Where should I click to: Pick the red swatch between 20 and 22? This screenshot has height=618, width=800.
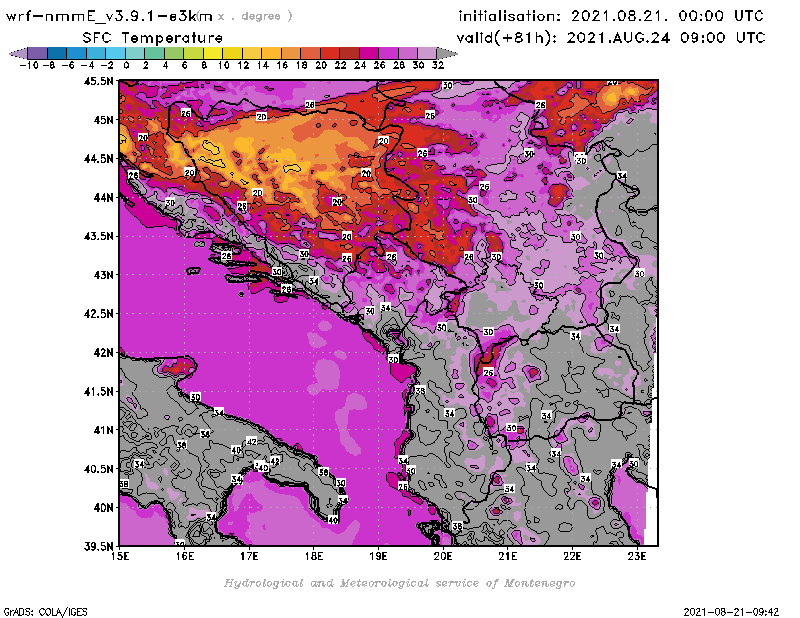[330, 53]
